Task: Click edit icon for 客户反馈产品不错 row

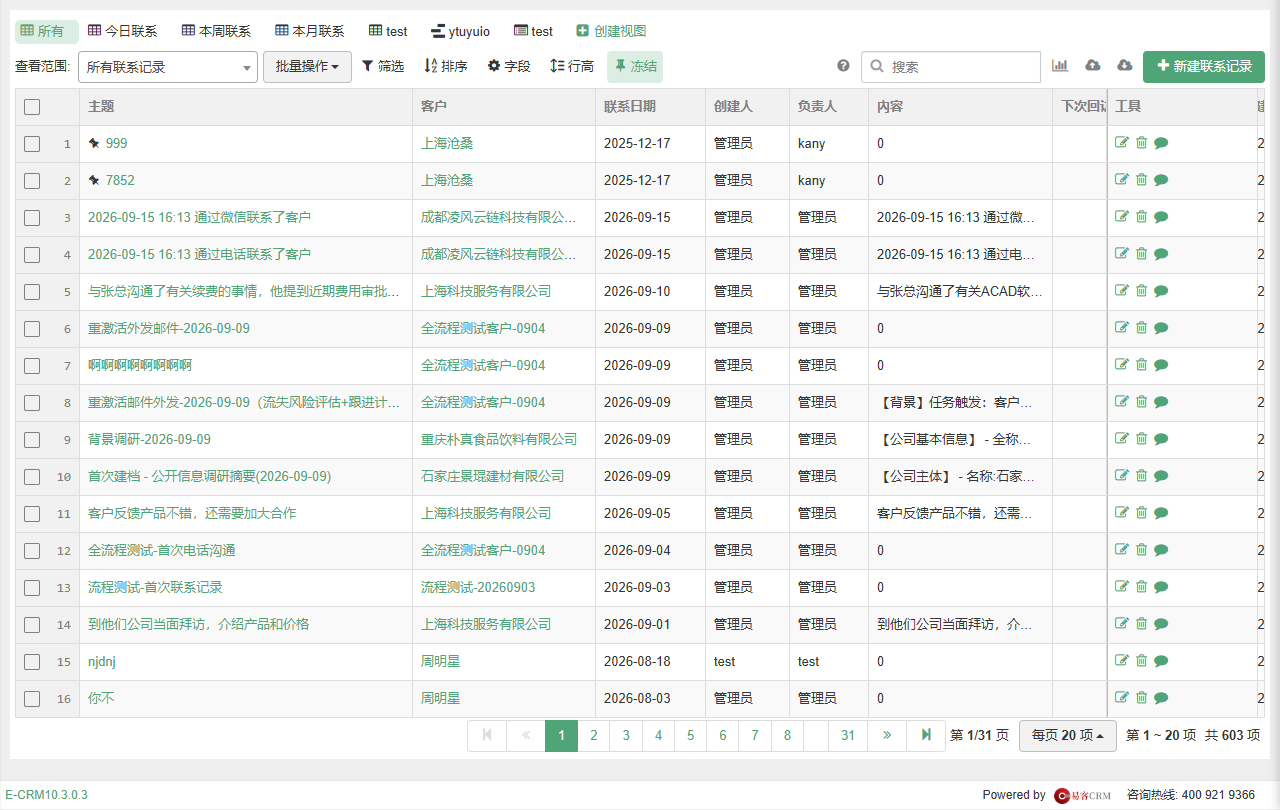Action: (1122, 513)
